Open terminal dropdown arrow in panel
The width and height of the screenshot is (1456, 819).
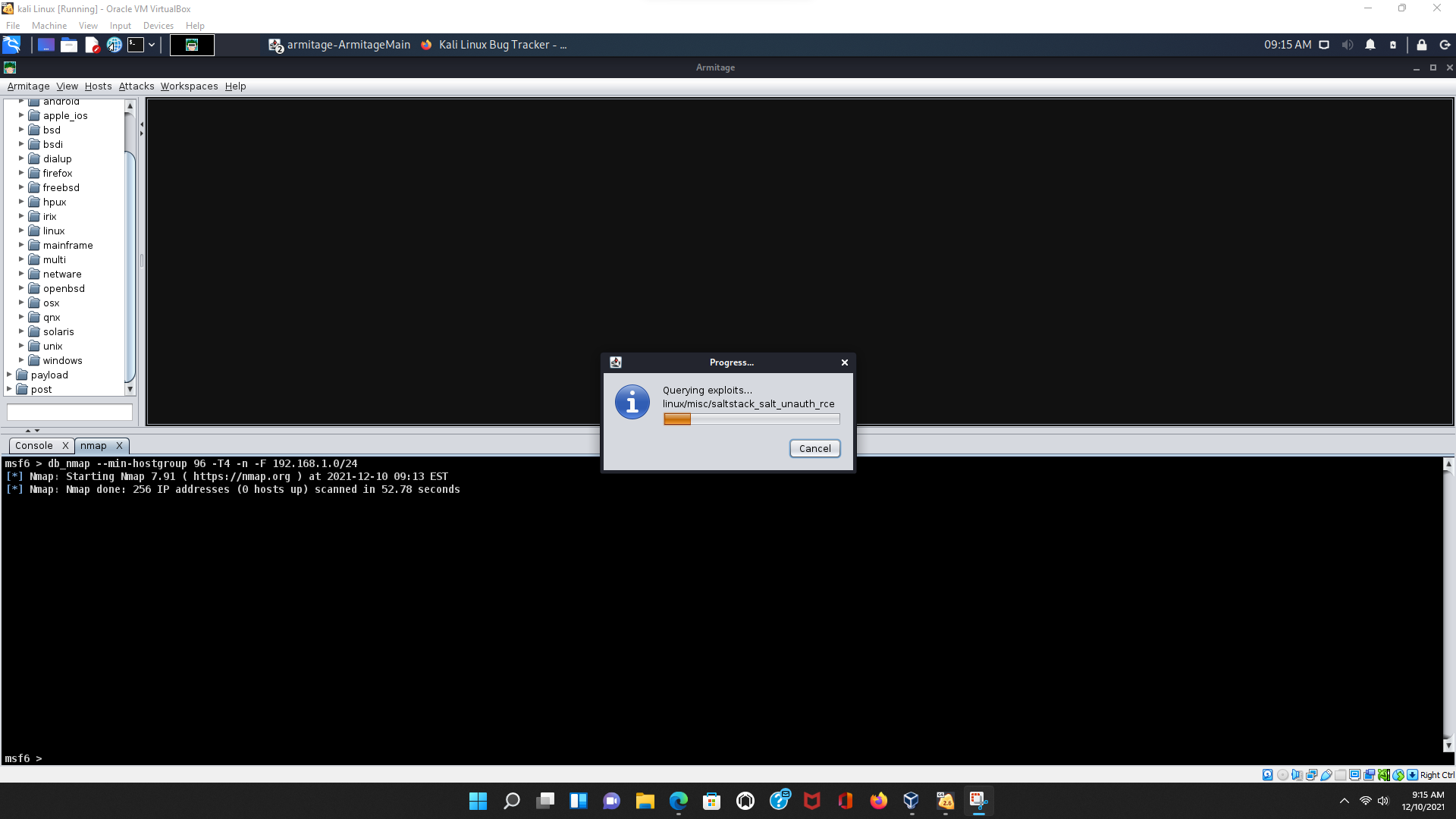pyautogui.click(x=152, y=45)
